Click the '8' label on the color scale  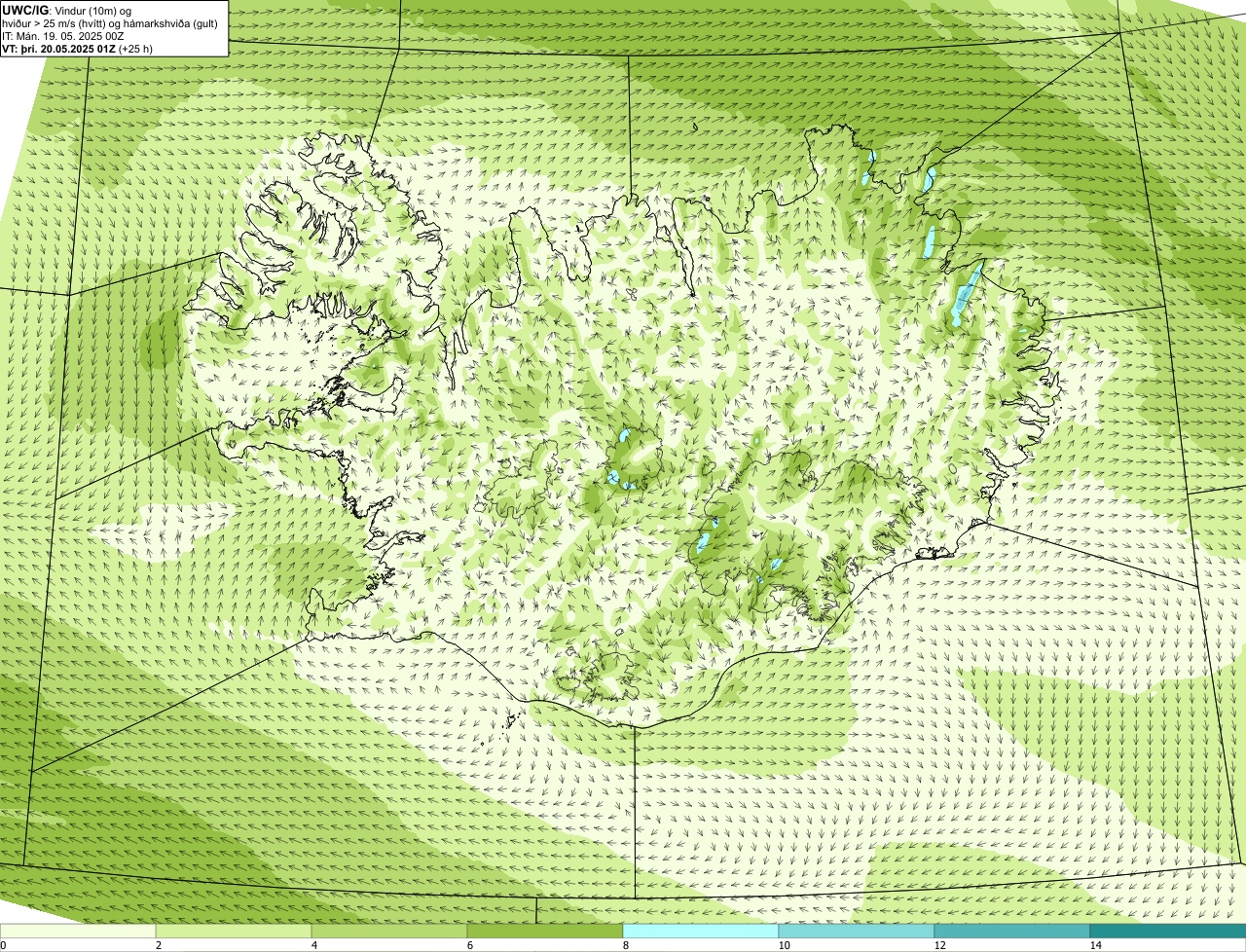click(x=625, y=945)
